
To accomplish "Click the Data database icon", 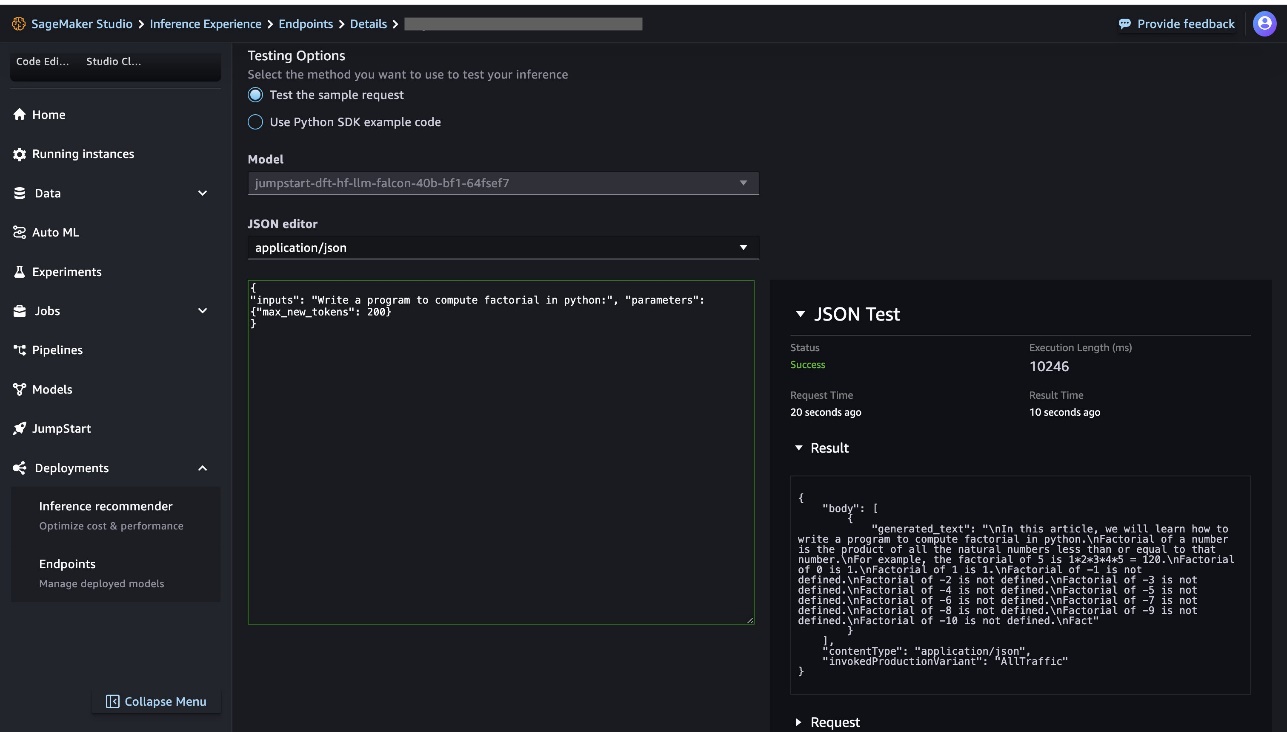I will click(19, 193).
